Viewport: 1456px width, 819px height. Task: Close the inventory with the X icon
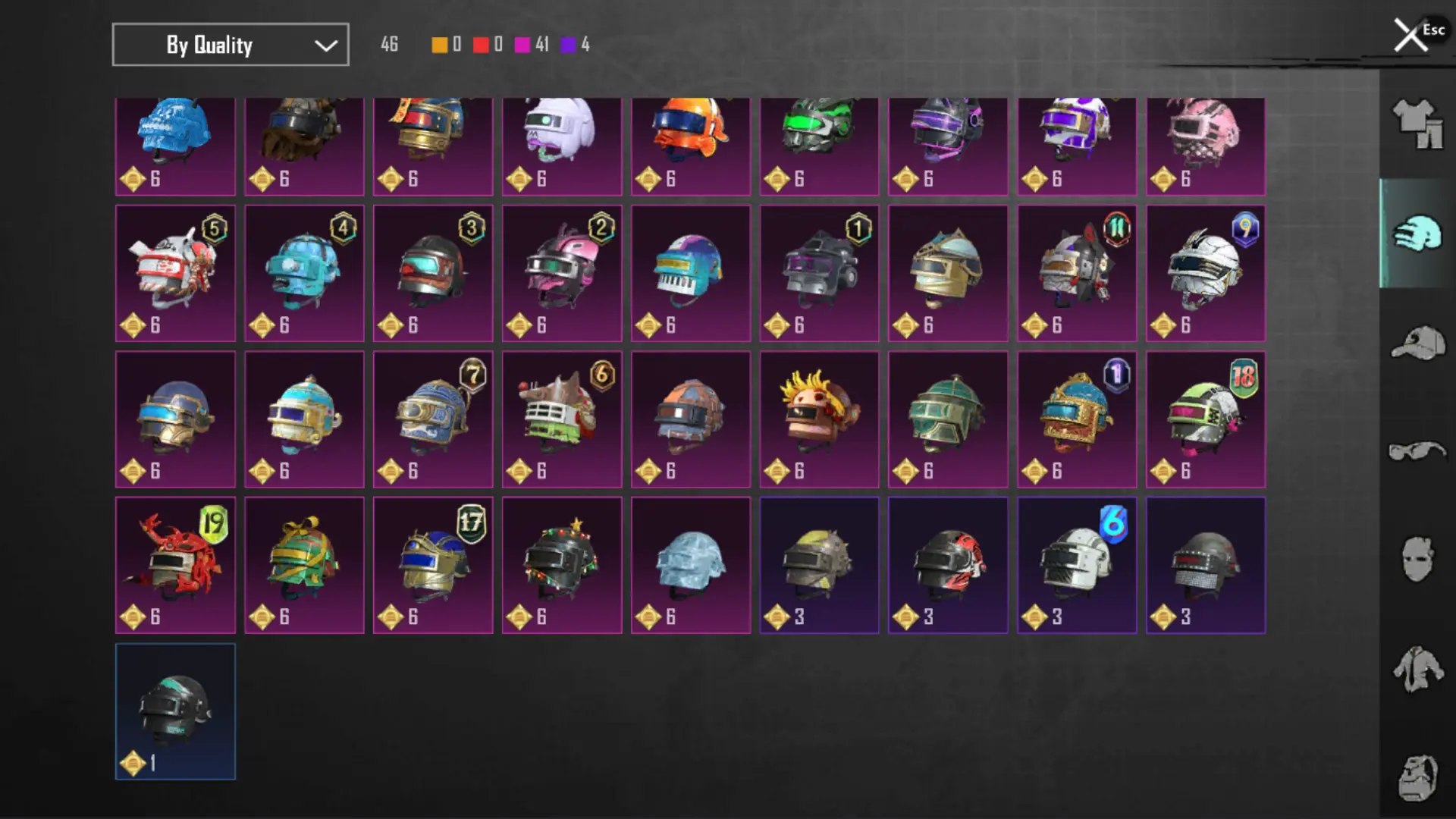coord(1410,35)
